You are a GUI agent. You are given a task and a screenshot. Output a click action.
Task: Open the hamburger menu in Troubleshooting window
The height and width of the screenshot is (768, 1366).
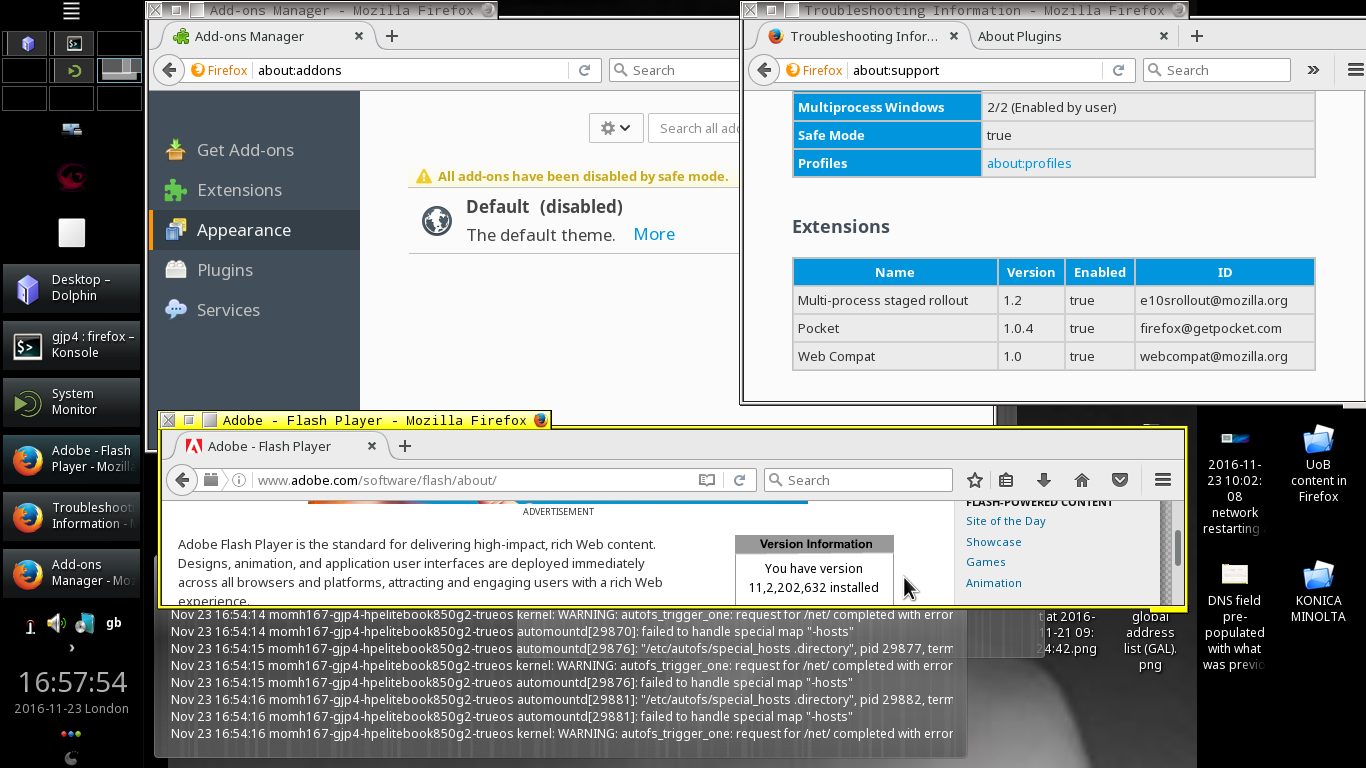[x=1355, y=70]
